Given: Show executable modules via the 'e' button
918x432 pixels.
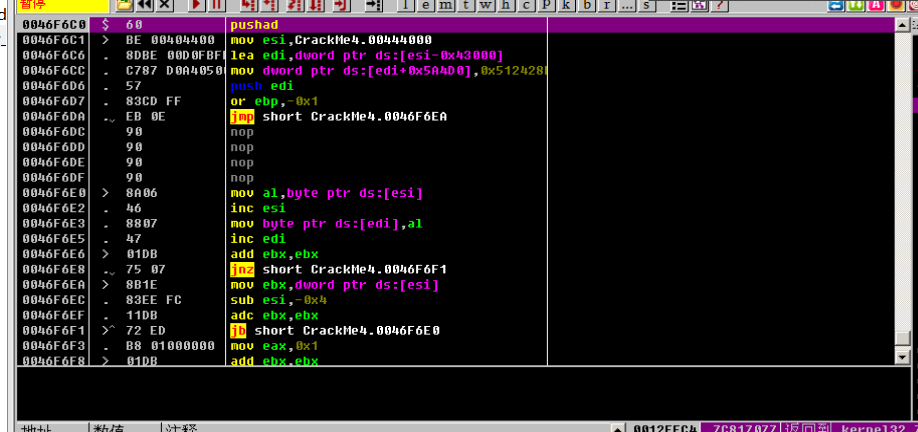Looking at the screenshot, I should coord(424,5).
